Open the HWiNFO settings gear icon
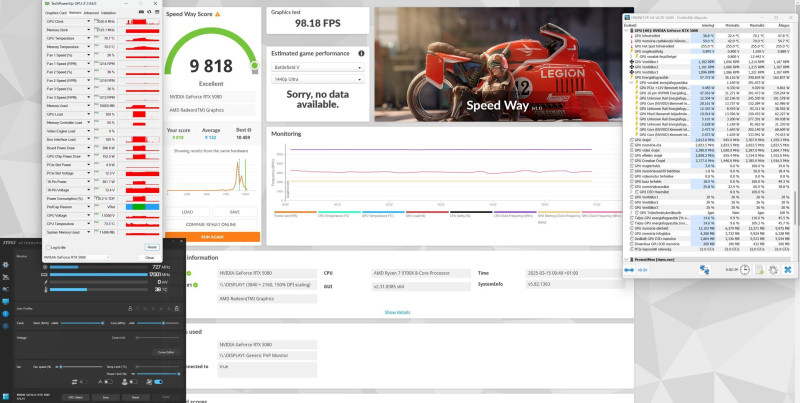 [x=773, y=270]
